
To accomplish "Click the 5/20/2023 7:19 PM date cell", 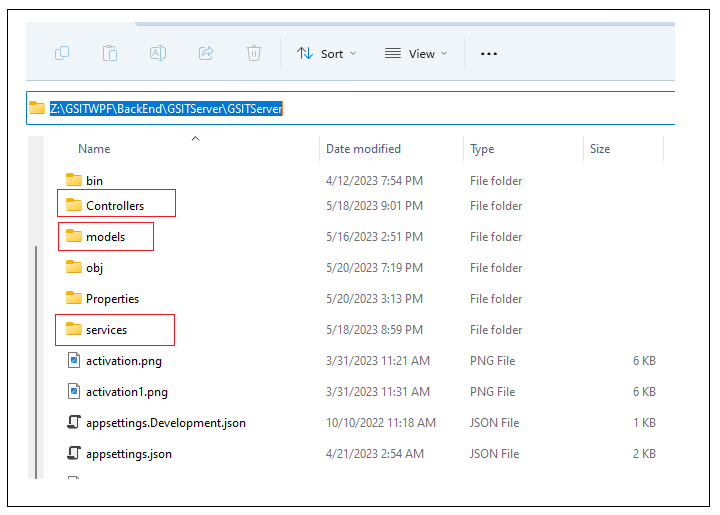I will 374,268.
